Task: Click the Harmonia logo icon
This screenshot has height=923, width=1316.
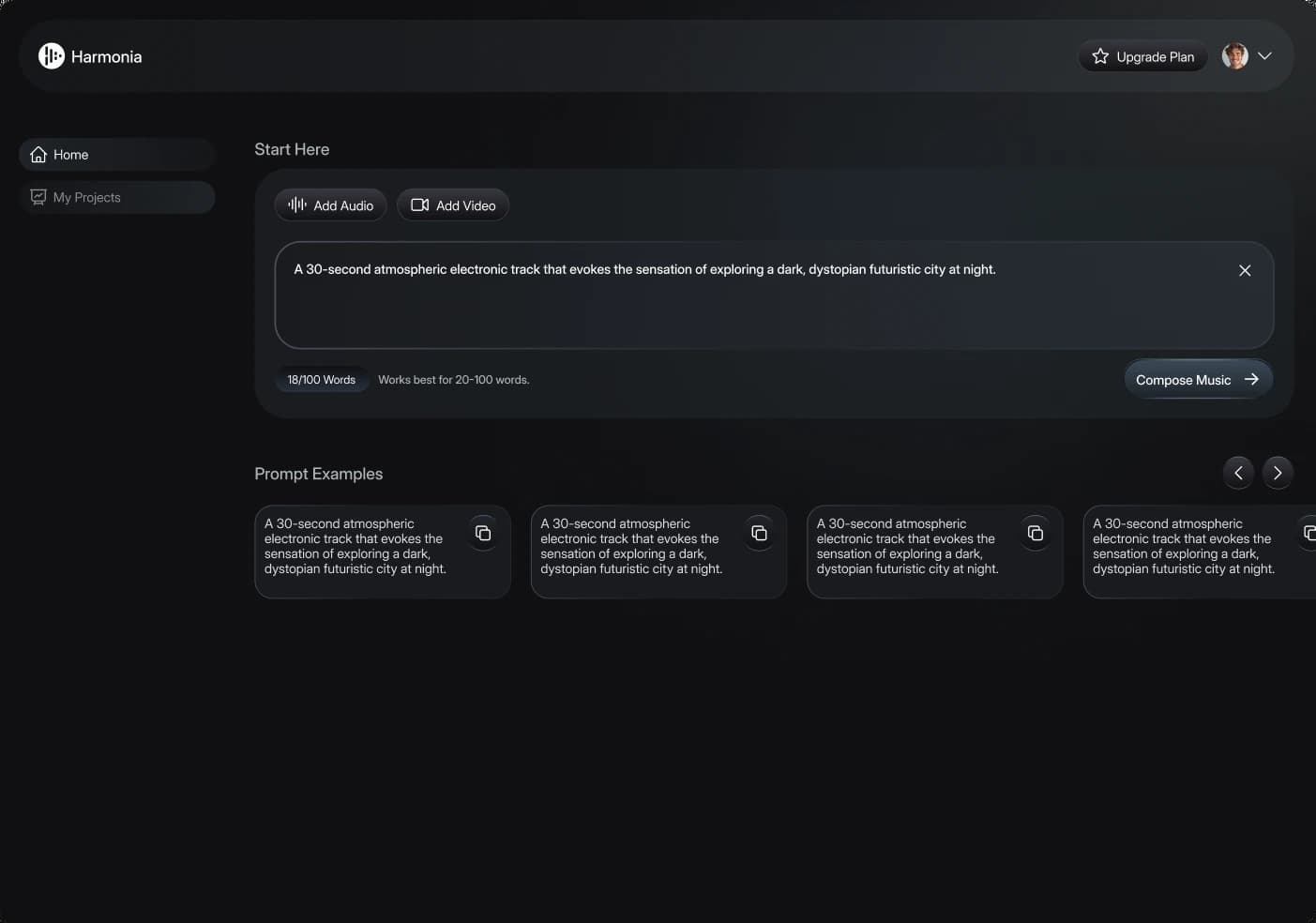Action: coord(52,56)
